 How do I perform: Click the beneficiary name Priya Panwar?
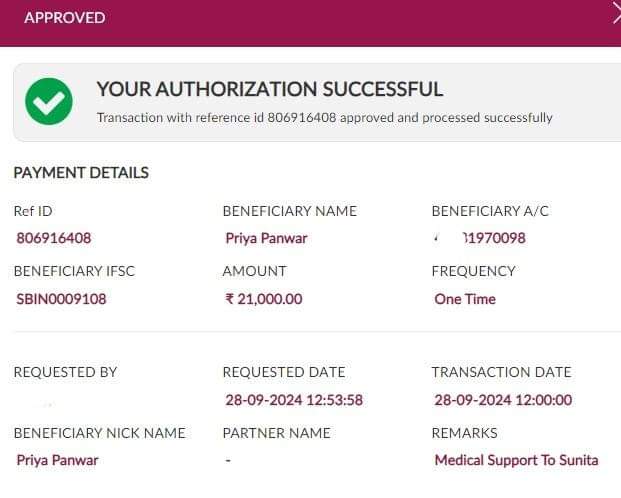pyautogui.click(x=266, y=238)
